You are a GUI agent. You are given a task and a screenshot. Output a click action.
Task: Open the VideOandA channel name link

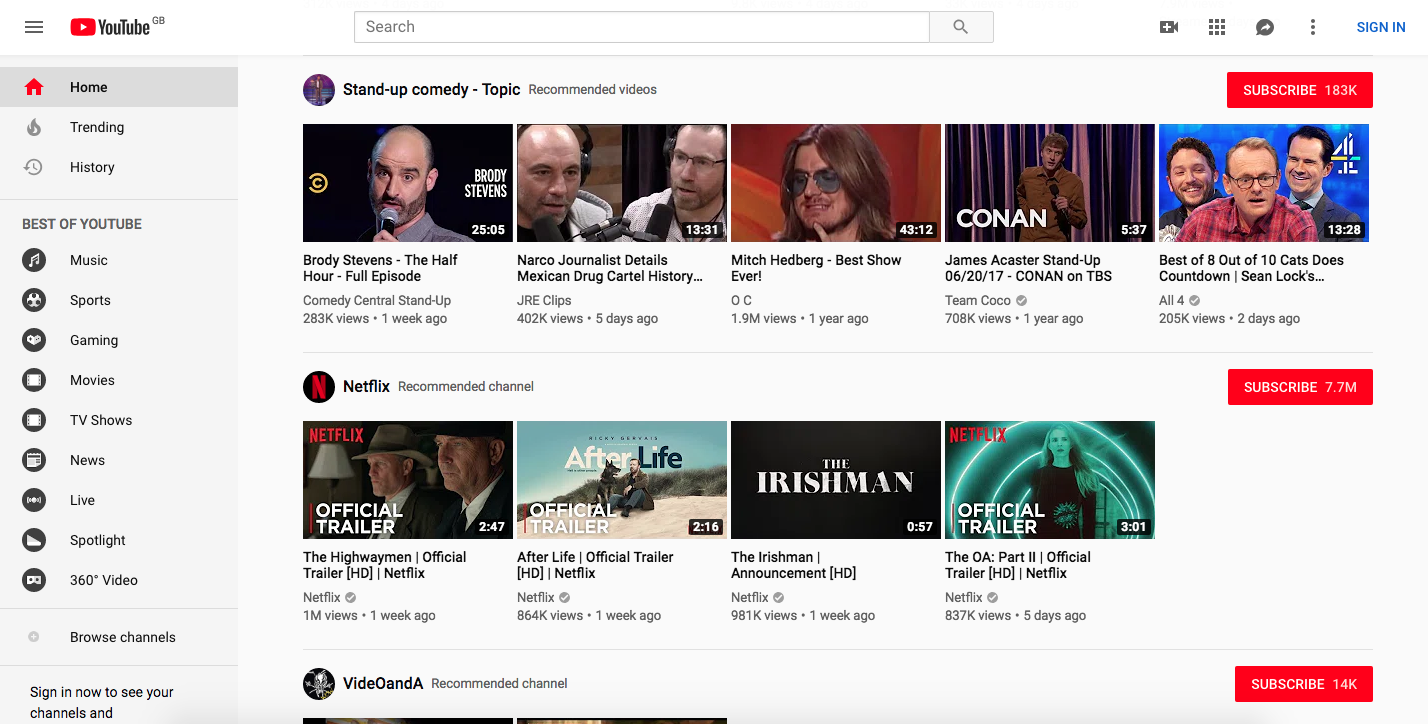(x=383, y=683)
